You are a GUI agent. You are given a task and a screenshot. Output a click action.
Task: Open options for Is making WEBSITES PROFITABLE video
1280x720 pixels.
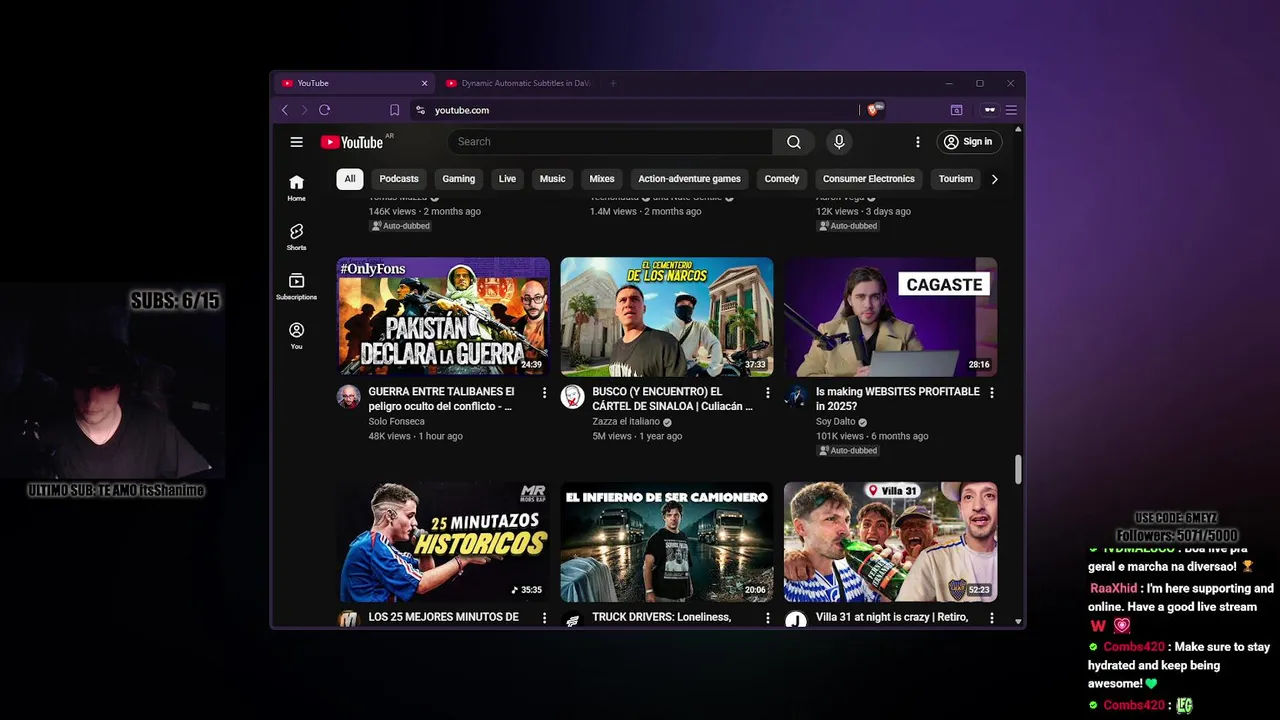(x=991, y=393)
